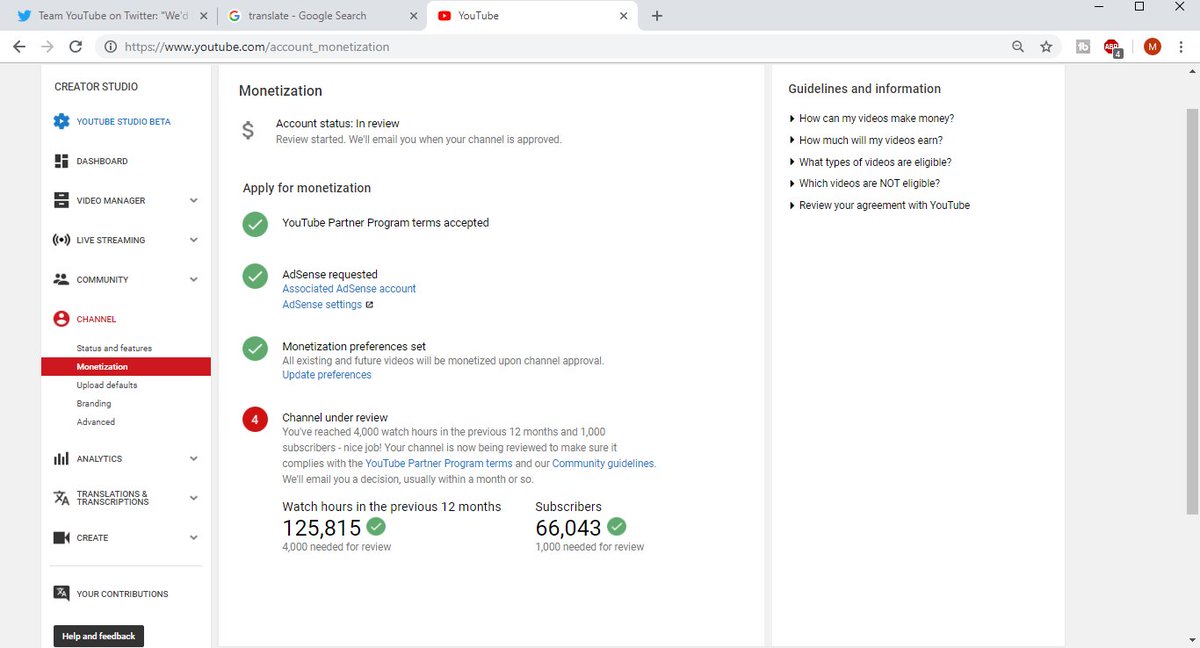Expand the Video Manager chevron

[x=194, y=200]
